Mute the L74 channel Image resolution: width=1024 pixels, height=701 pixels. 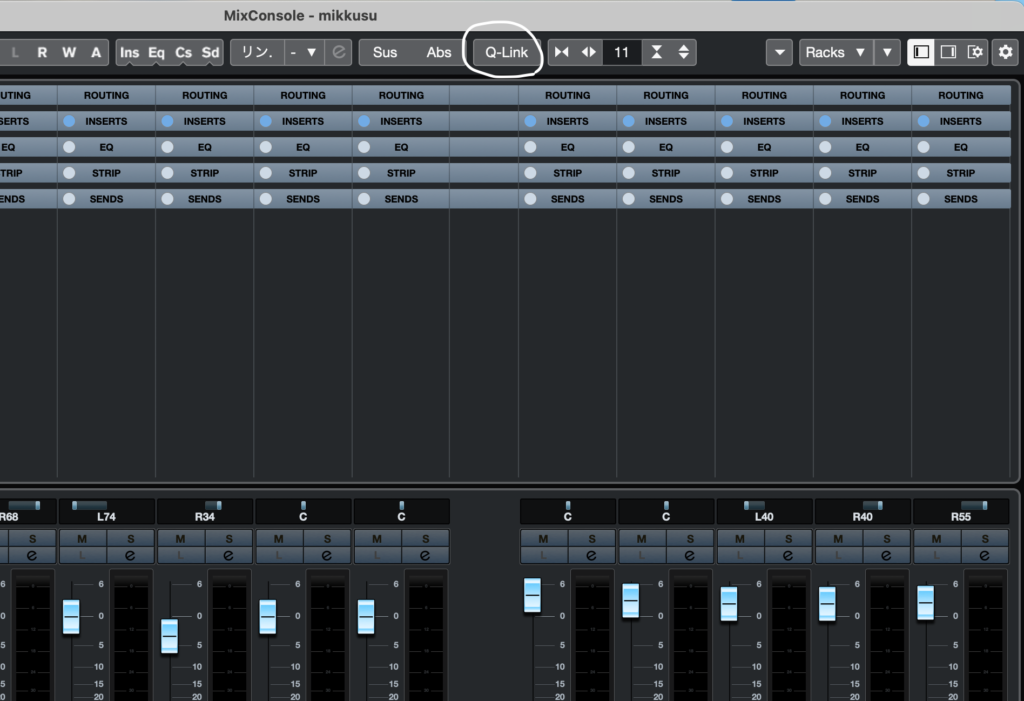point(82,538)
